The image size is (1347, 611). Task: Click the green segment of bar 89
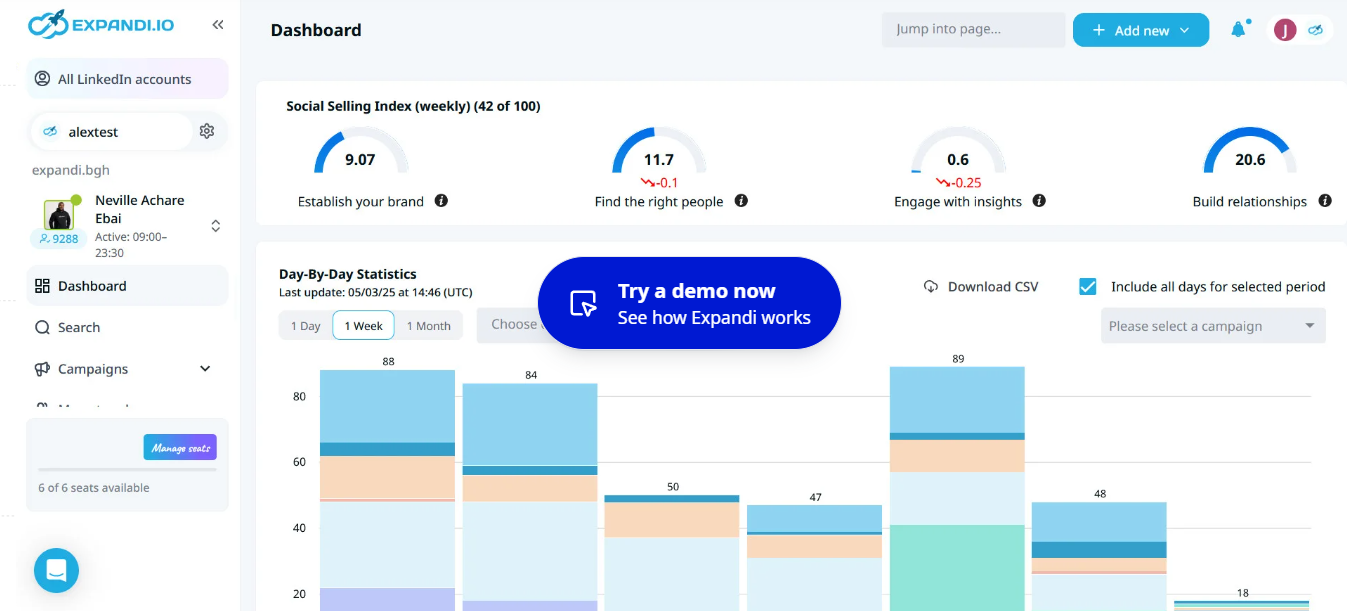point(958,567)
